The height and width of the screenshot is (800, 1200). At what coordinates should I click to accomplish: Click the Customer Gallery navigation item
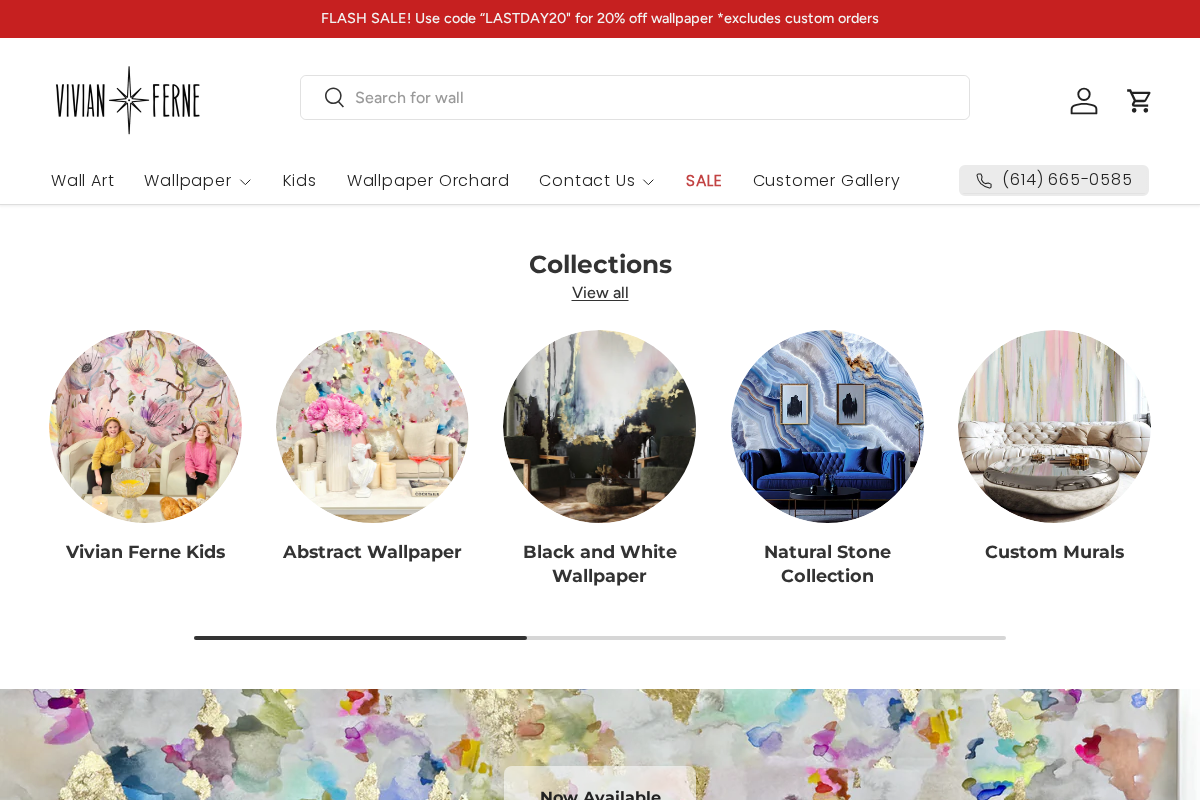826,181
